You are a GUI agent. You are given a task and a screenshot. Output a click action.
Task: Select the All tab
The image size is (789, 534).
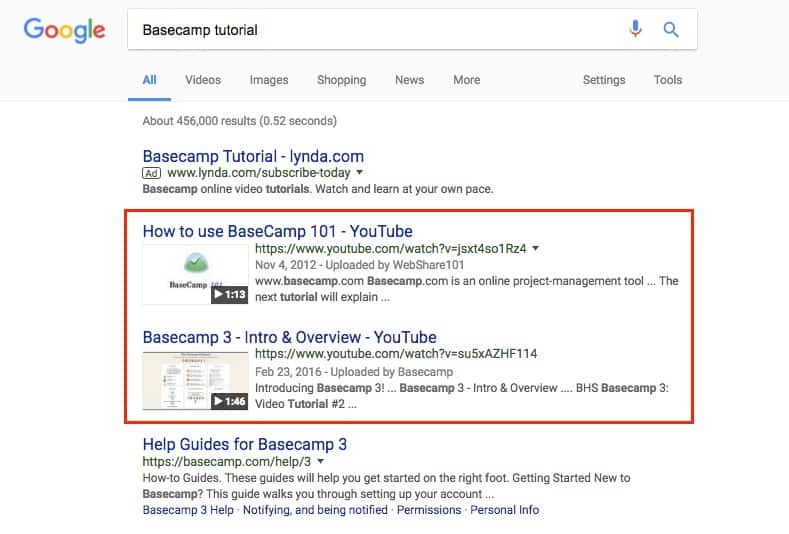(x=149, y=80)
